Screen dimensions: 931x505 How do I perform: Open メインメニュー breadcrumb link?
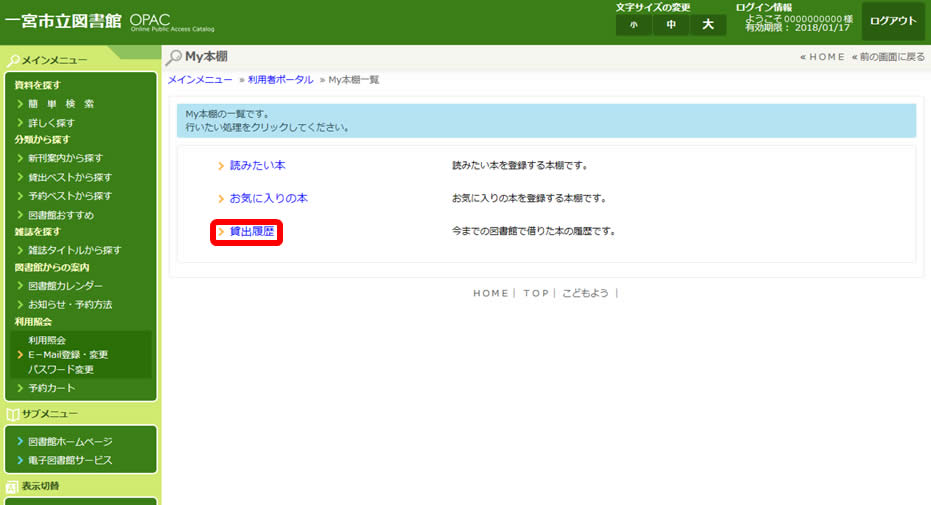coord(200,80)
